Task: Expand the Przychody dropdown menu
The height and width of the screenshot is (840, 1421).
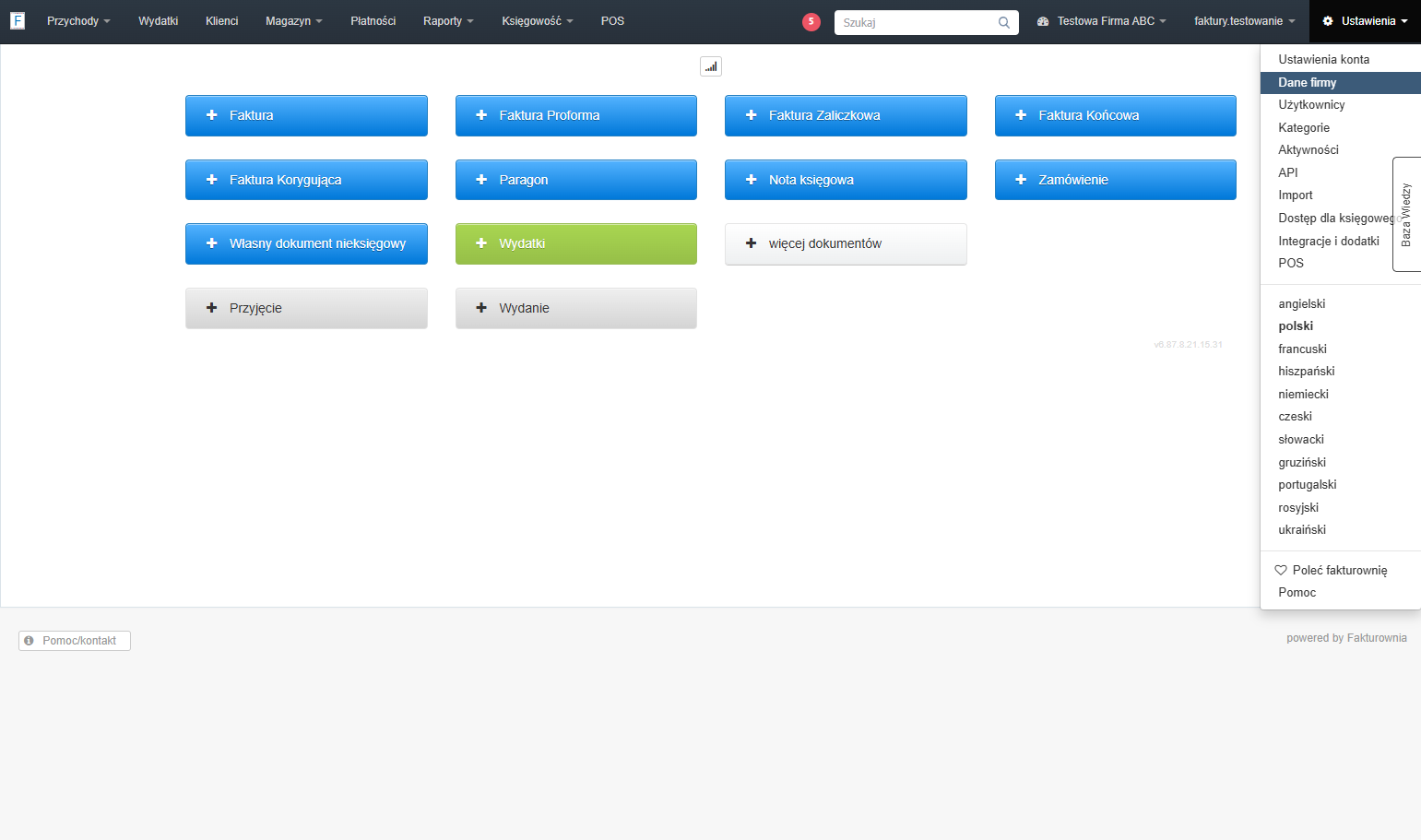Action: point(78,21)
